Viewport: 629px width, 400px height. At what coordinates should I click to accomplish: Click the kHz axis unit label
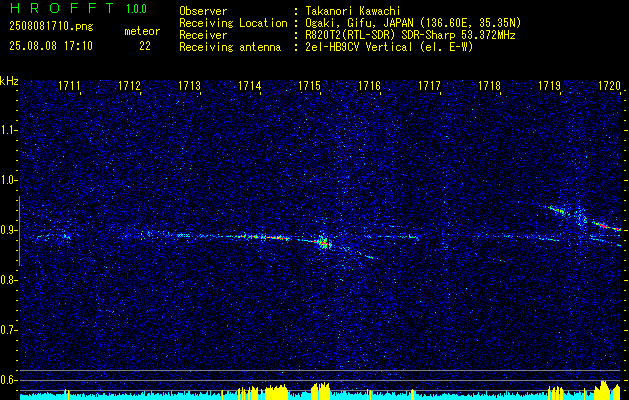pos(9,81)
